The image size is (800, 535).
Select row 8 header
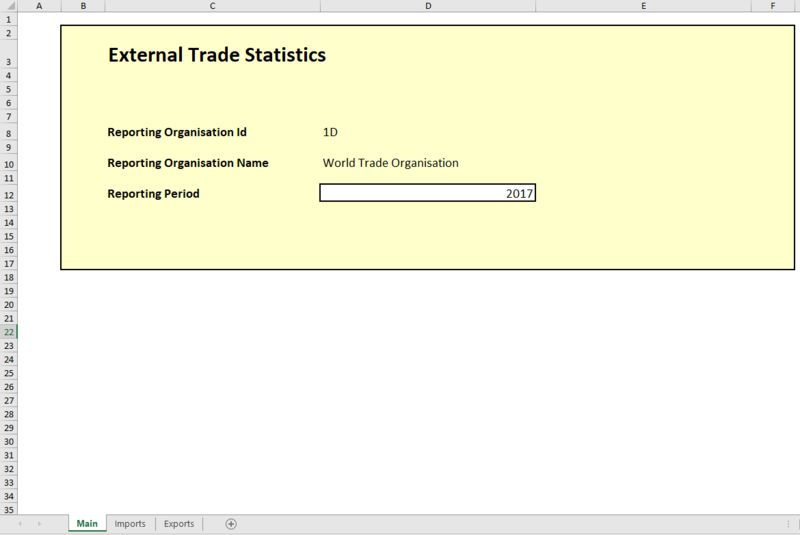click(9, 134)
